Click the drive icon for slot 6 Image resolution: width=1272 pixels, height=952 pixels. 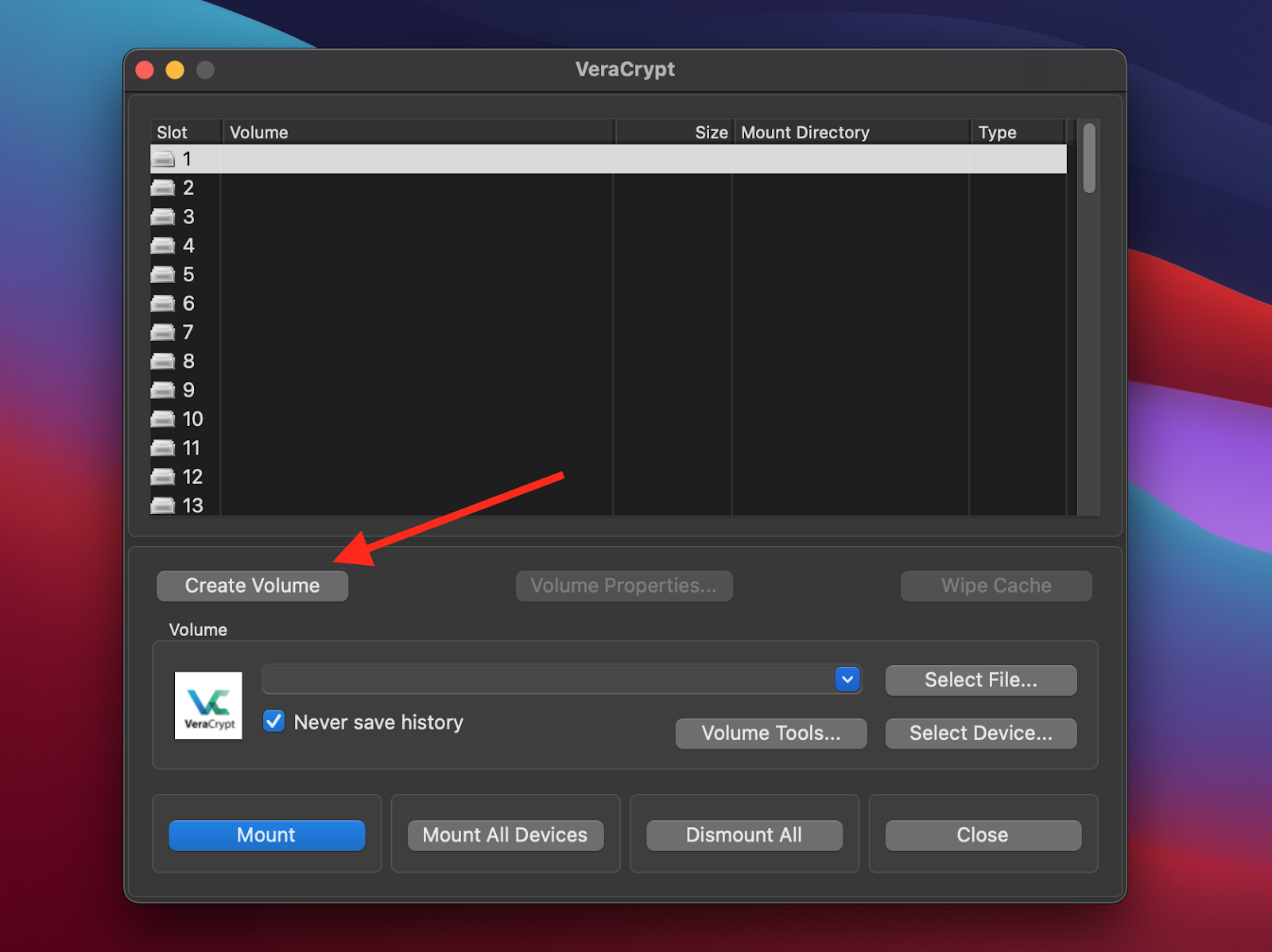pos(163,304)
